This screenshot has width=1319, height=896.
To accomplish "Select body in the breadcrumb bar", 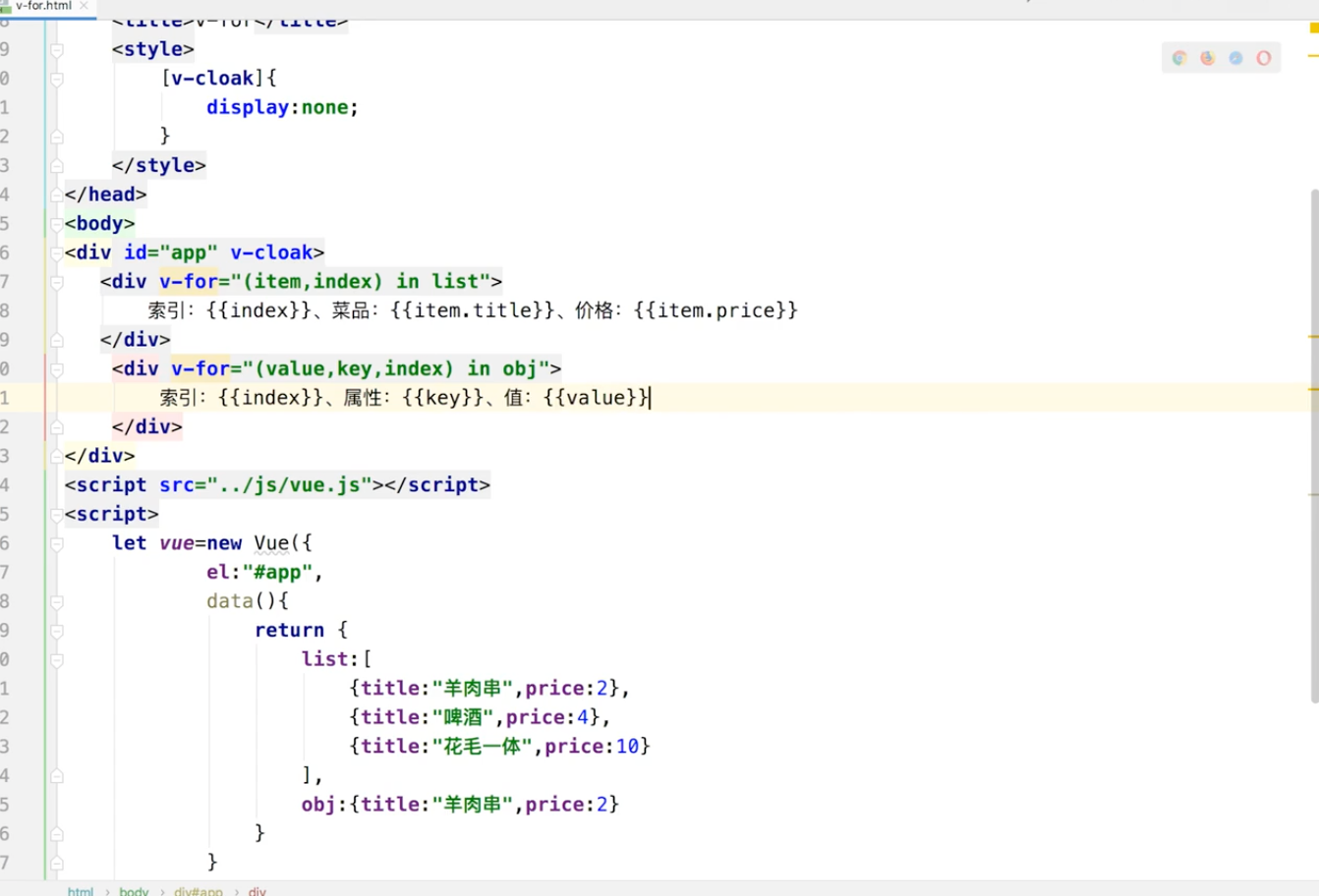I will (134, 891).
